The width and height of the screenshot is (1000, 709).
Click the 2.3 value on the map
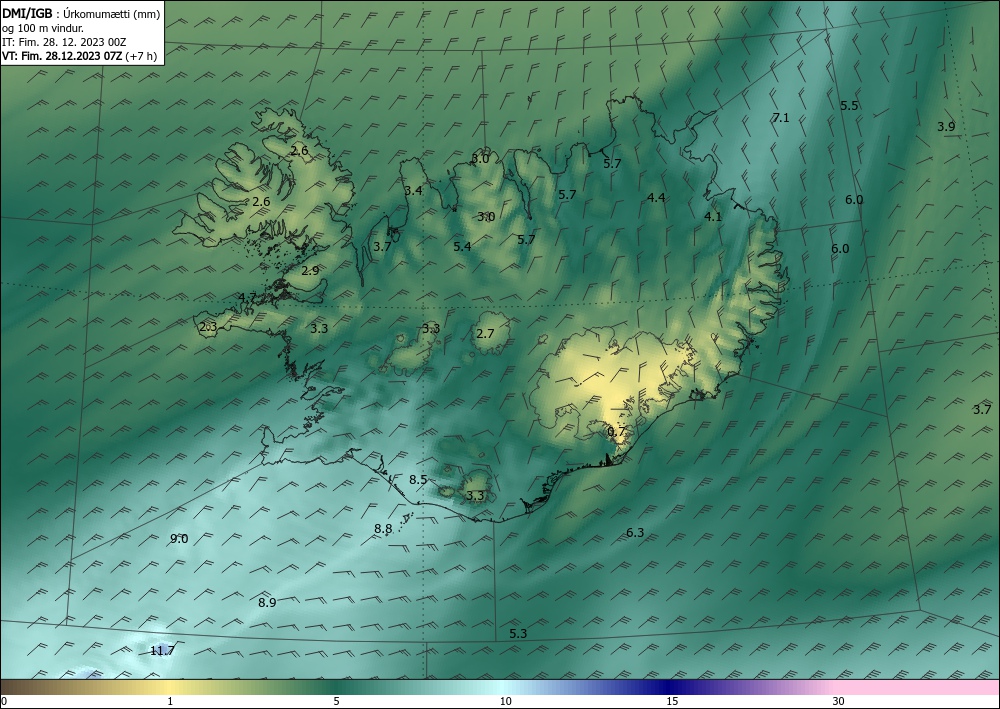click(208, 327)
